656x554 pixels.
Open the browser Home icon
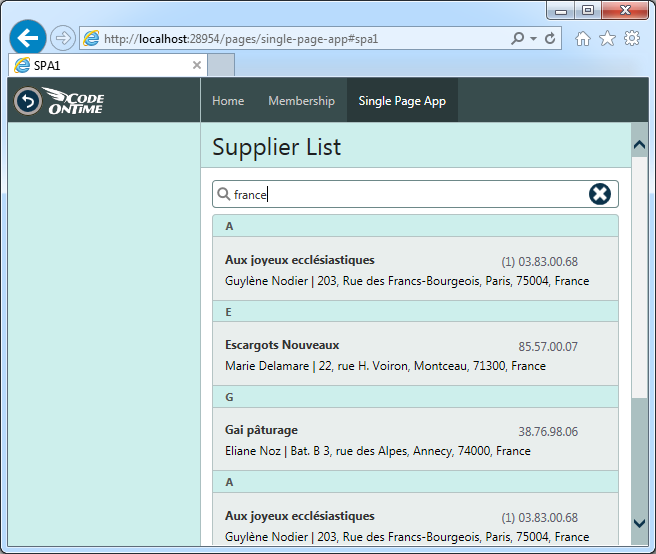[582, 38]
